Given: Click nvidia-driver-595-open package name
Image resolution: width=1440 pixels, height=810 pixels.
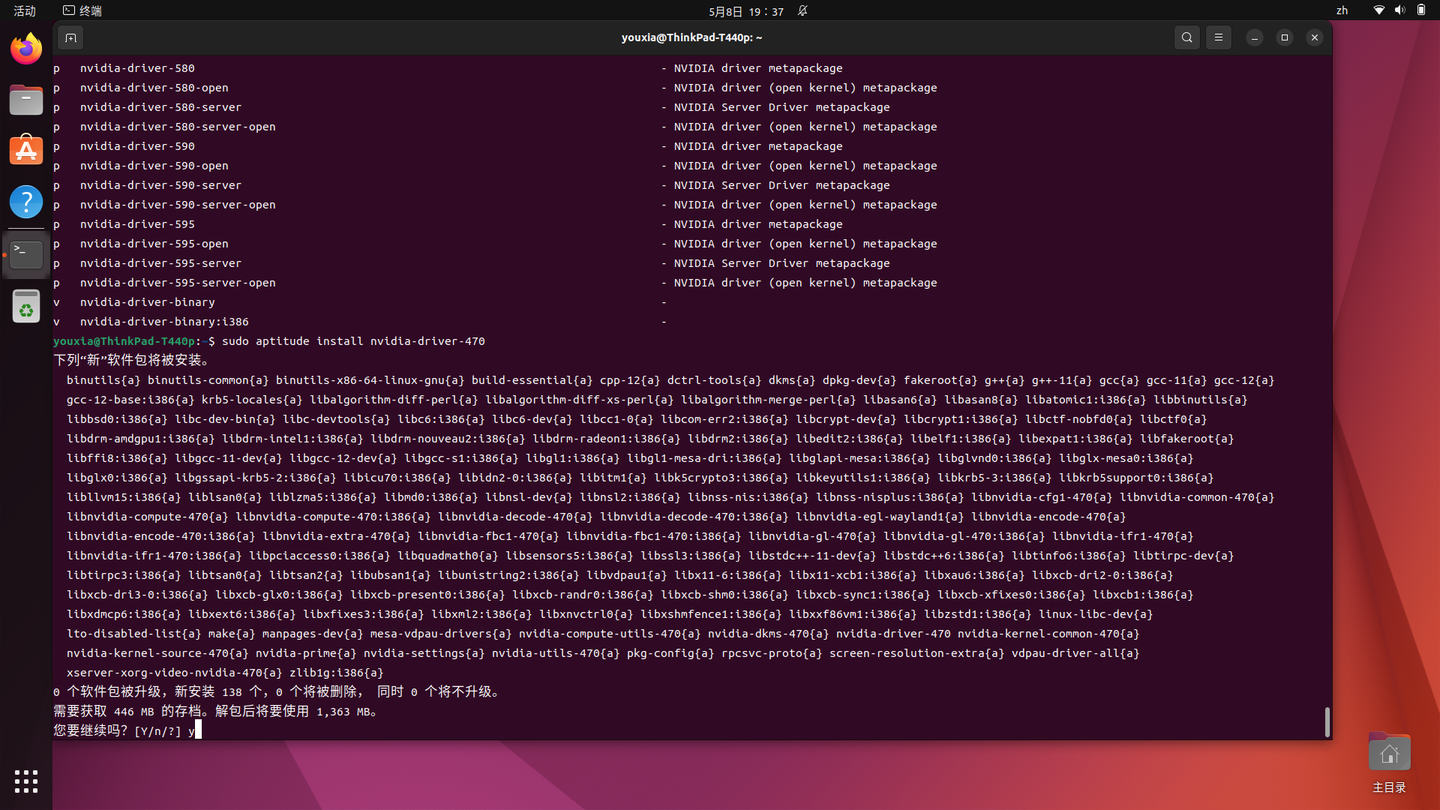Looking at the screenshot, I should pos(154,244).
